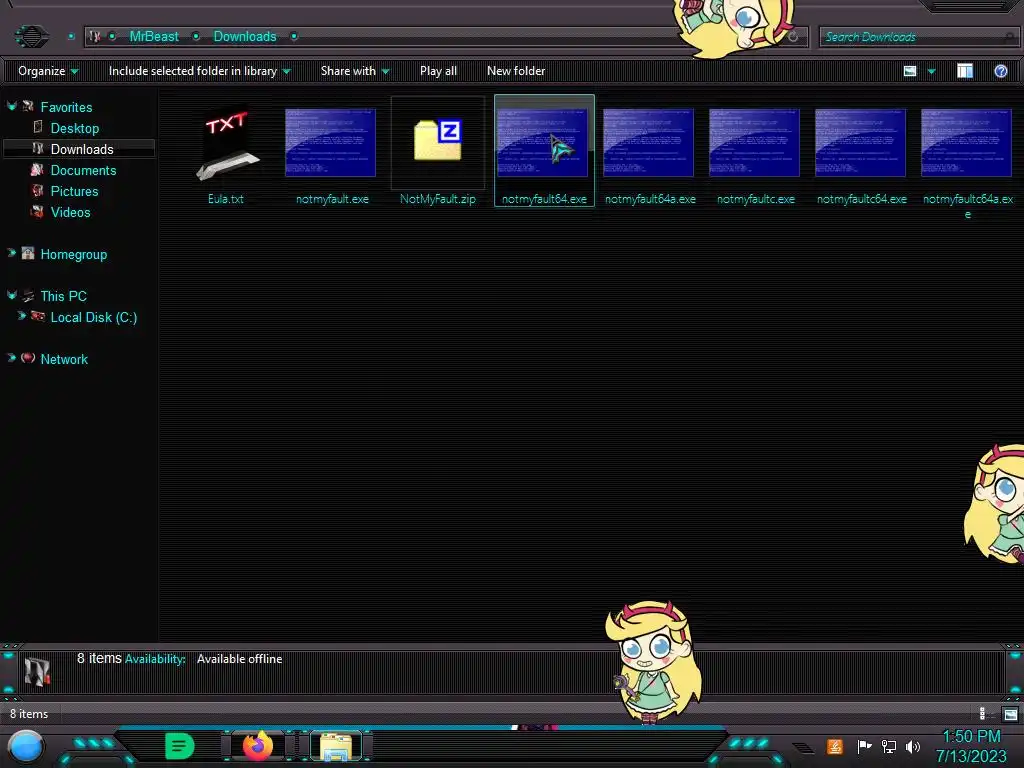
Task: Click the 'notmyfaultc64.exe' file name
Action: (861, 199)
